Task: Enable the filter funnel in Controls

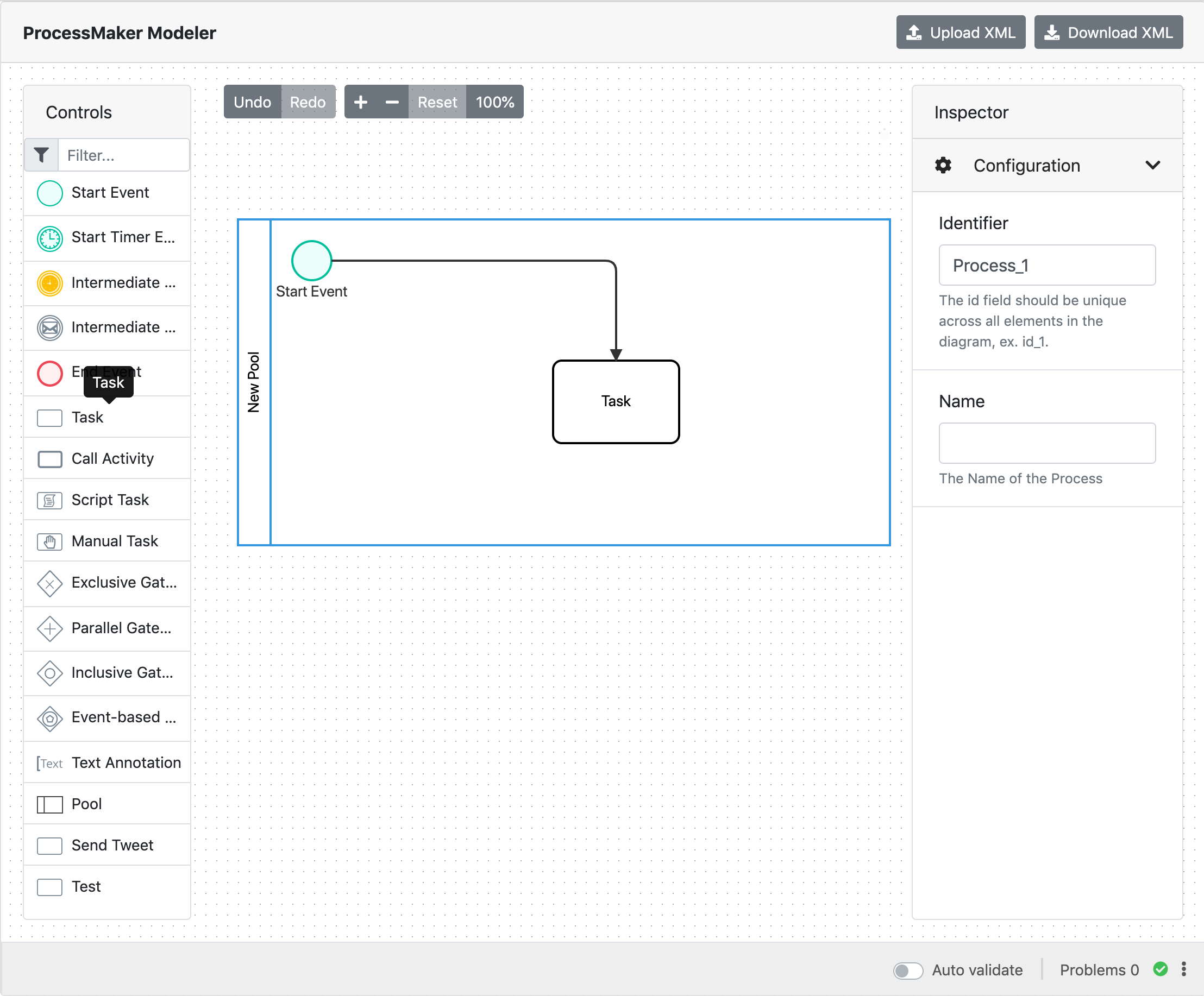Action: pos(41,155)
